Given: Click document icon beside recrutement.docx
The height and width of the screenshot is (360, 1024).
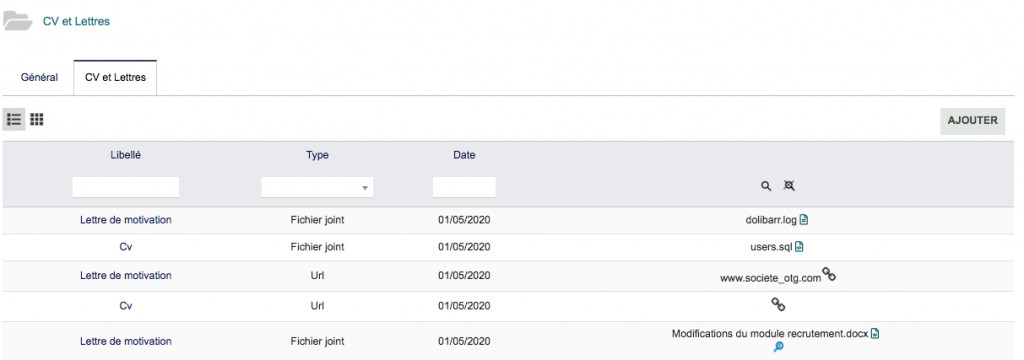Looking at the screenshot, I should tap(875, 334).
